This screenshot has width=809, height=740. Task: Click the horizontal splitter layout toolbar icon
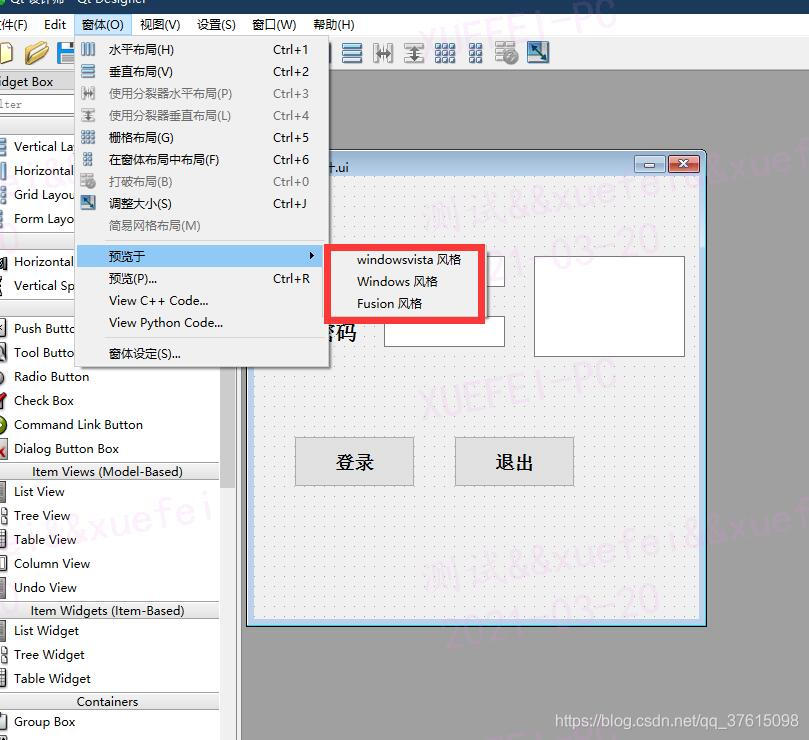coord(383,53)
